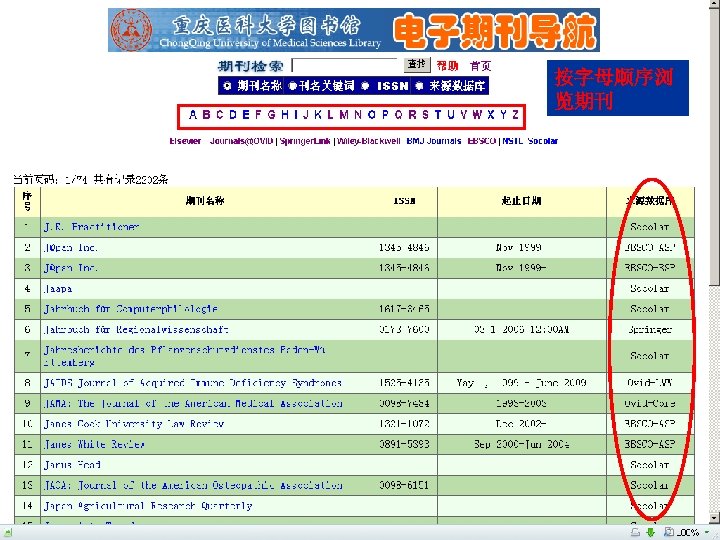
Task: Open JAOA American Osteopathic Association journal link
Action: 193,485
